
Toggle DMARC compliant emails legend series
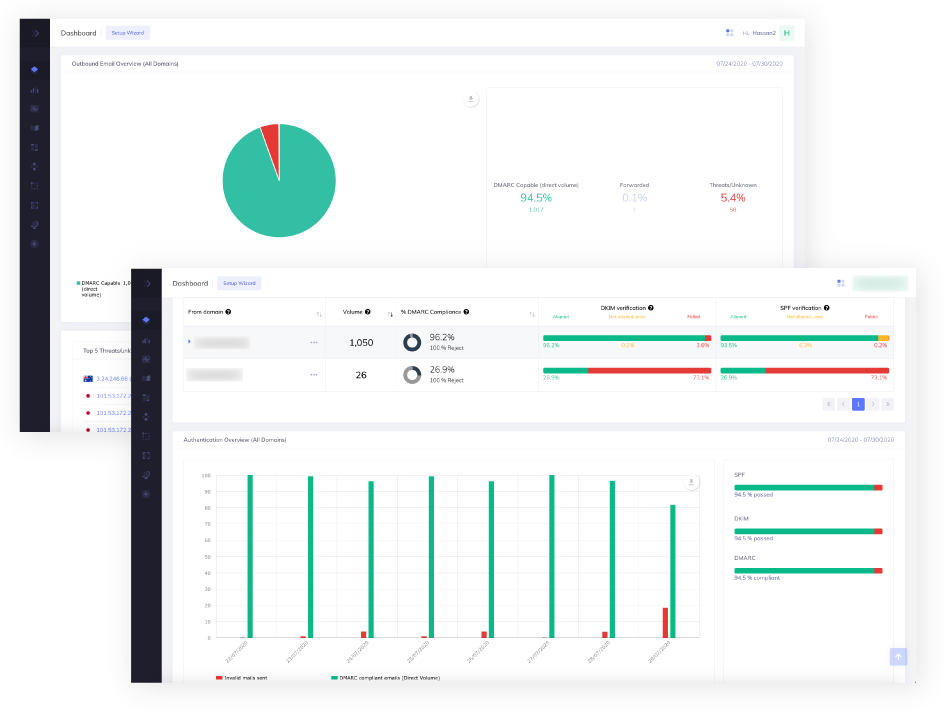[x=386, y=678]
